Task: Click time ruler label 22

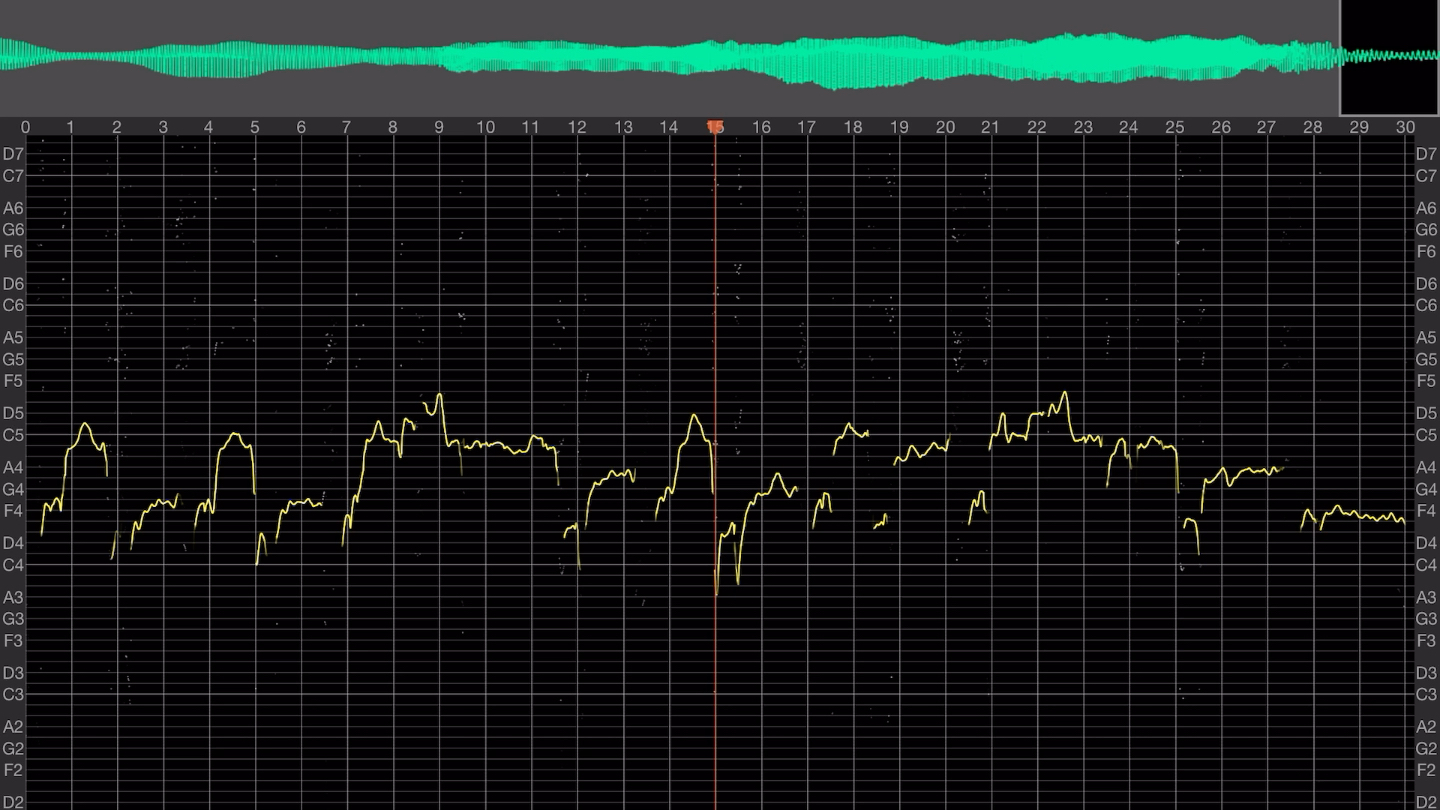Action: click(1037, 127)
